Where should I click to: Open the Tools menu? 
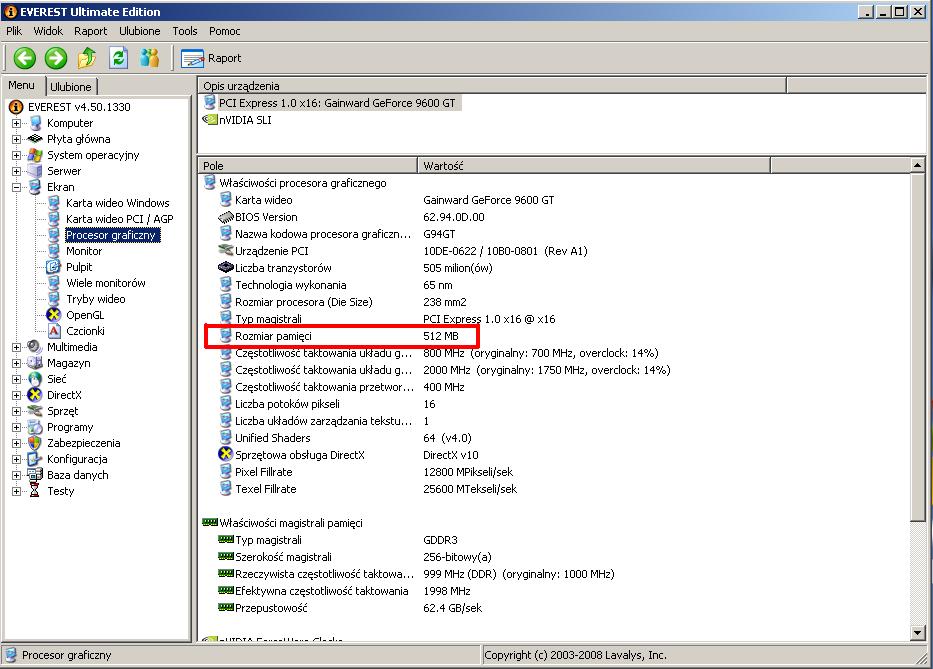pos(184,31)
